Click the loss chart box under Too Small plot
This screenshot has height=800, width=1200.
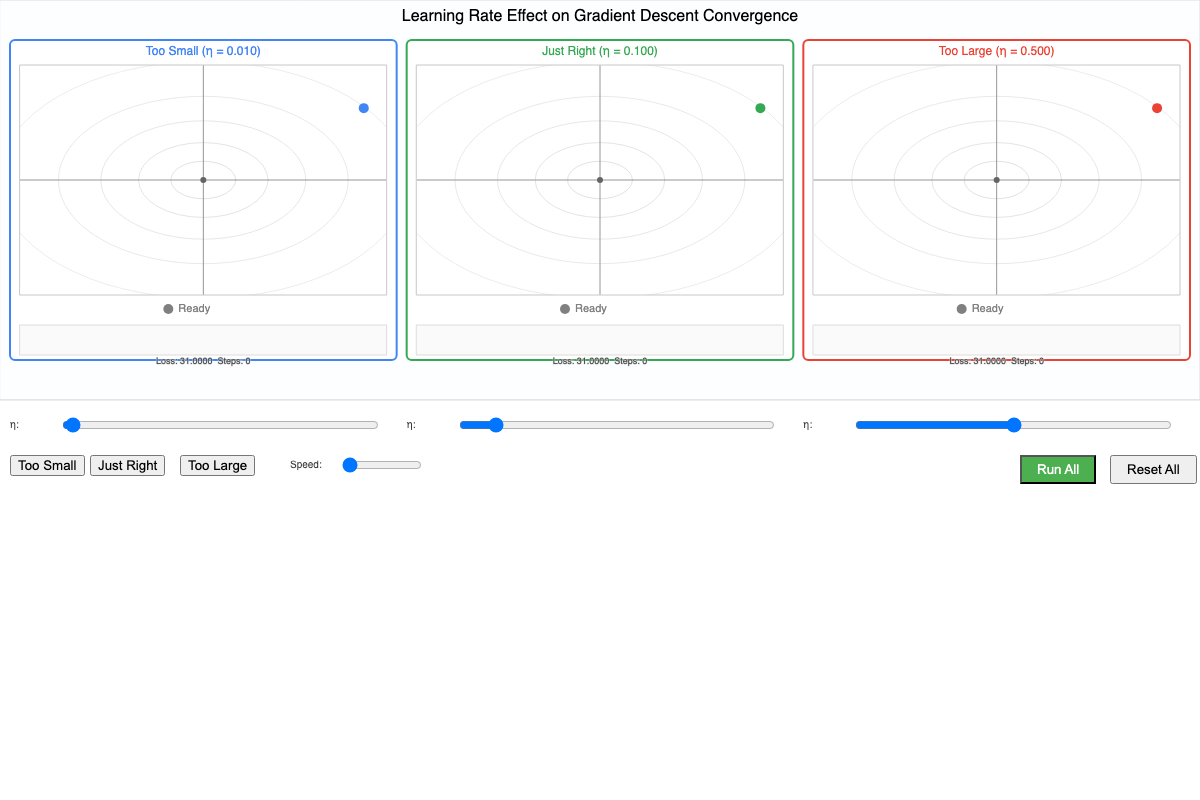tap(203, 340)
